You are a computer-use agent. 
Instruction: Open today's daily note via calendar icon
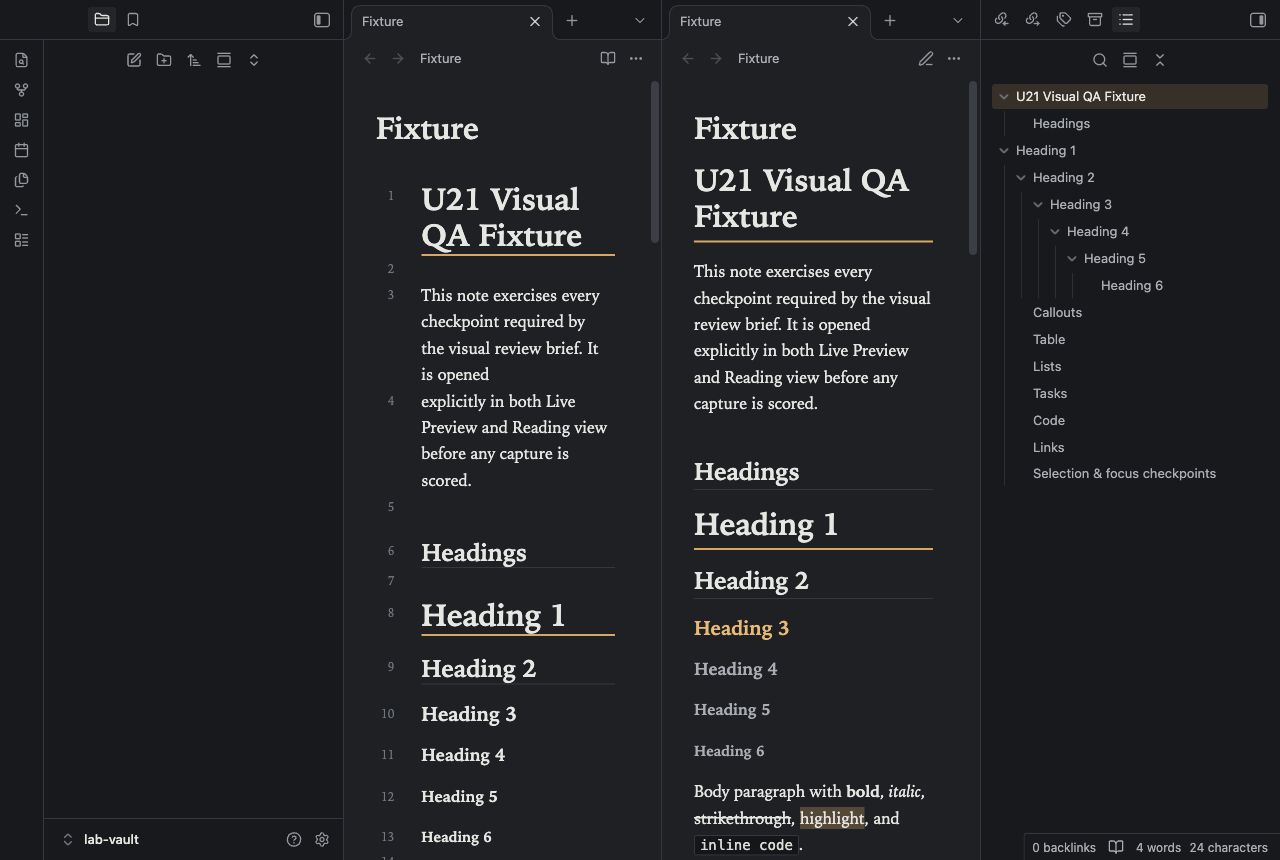pyautogui.click(x=21, y=150)
